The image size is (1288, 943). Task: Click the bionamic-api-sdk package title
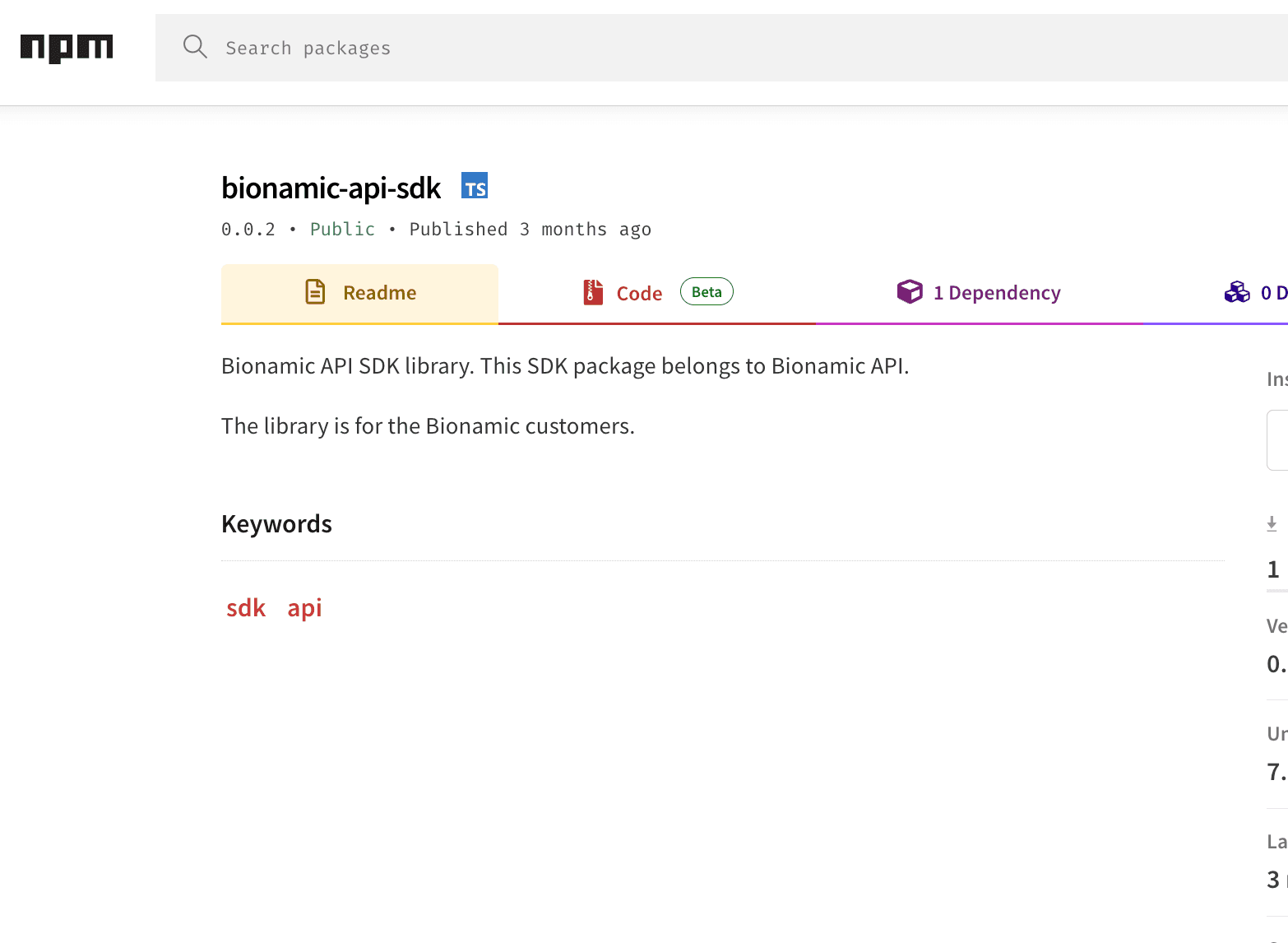[x=331, y=188]
